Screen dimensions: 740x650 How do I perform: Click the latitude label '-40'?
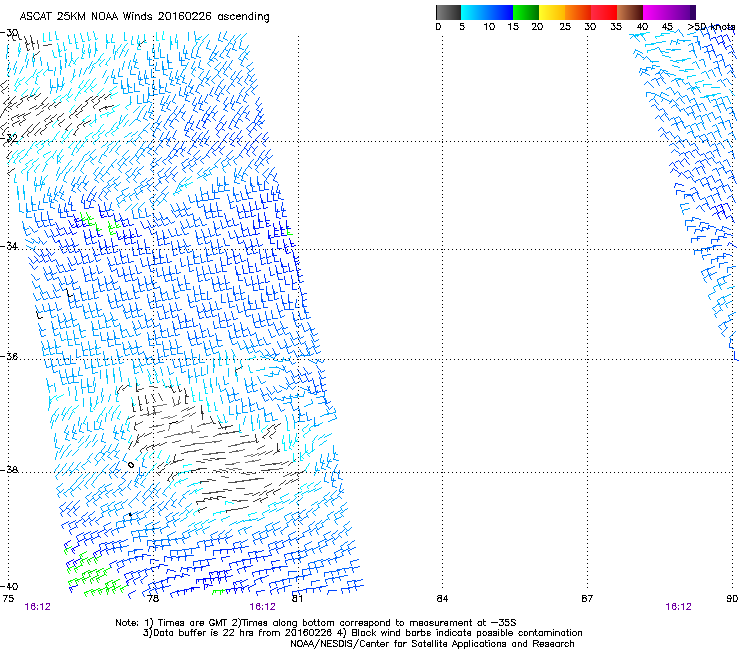coord(9,586)
